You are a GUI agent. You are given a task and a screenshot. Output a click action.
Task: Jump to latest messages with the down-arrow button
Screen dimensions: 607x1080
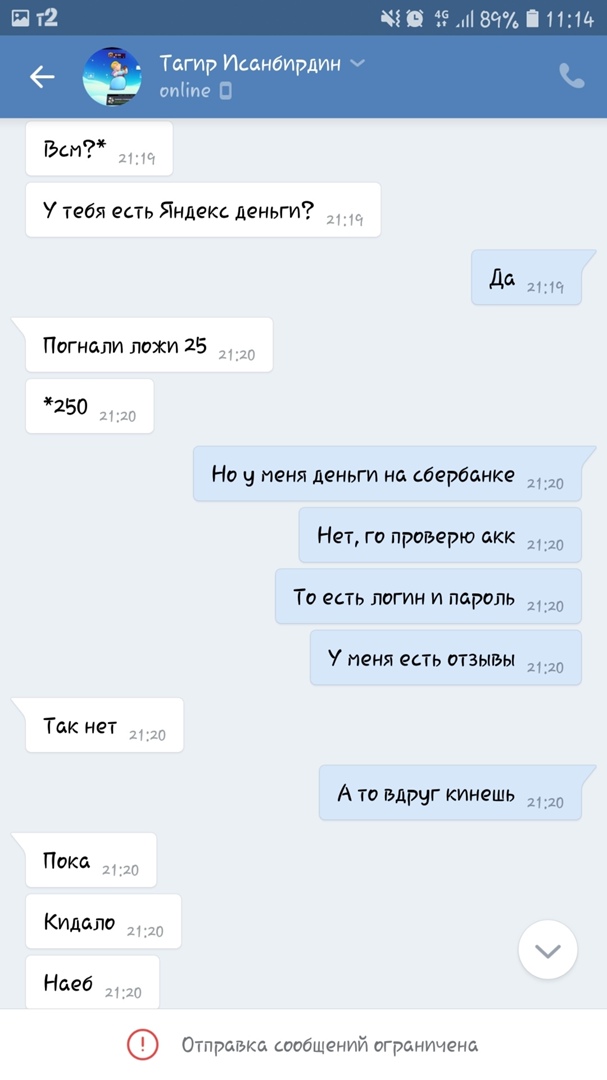pyautogui.click(x=548, y=950)
